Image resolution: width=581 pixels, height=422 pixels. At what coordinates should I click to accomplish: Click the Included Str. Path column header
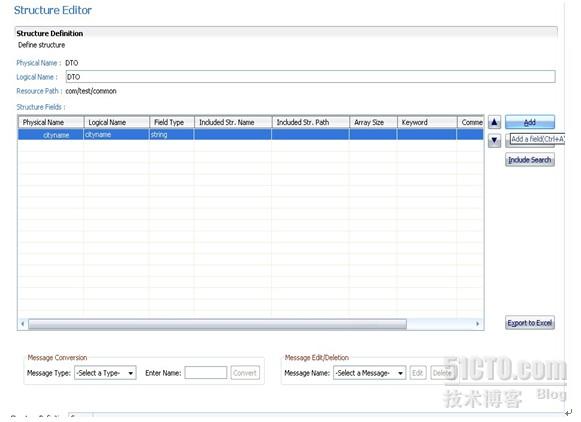311,122
